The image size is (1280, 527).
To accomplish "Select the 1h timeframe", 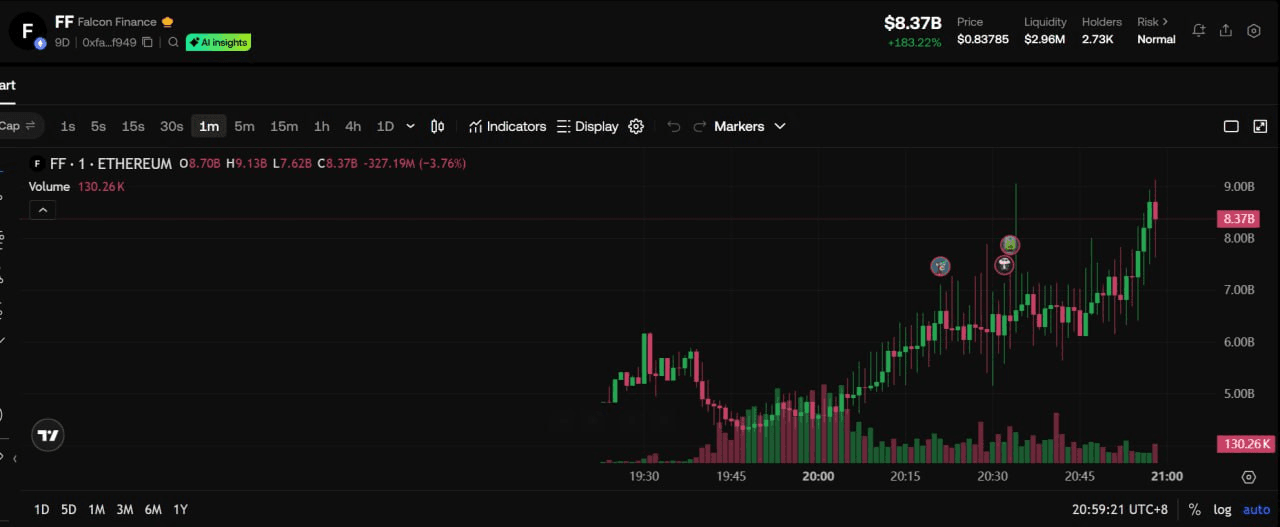I will (321, 126).
